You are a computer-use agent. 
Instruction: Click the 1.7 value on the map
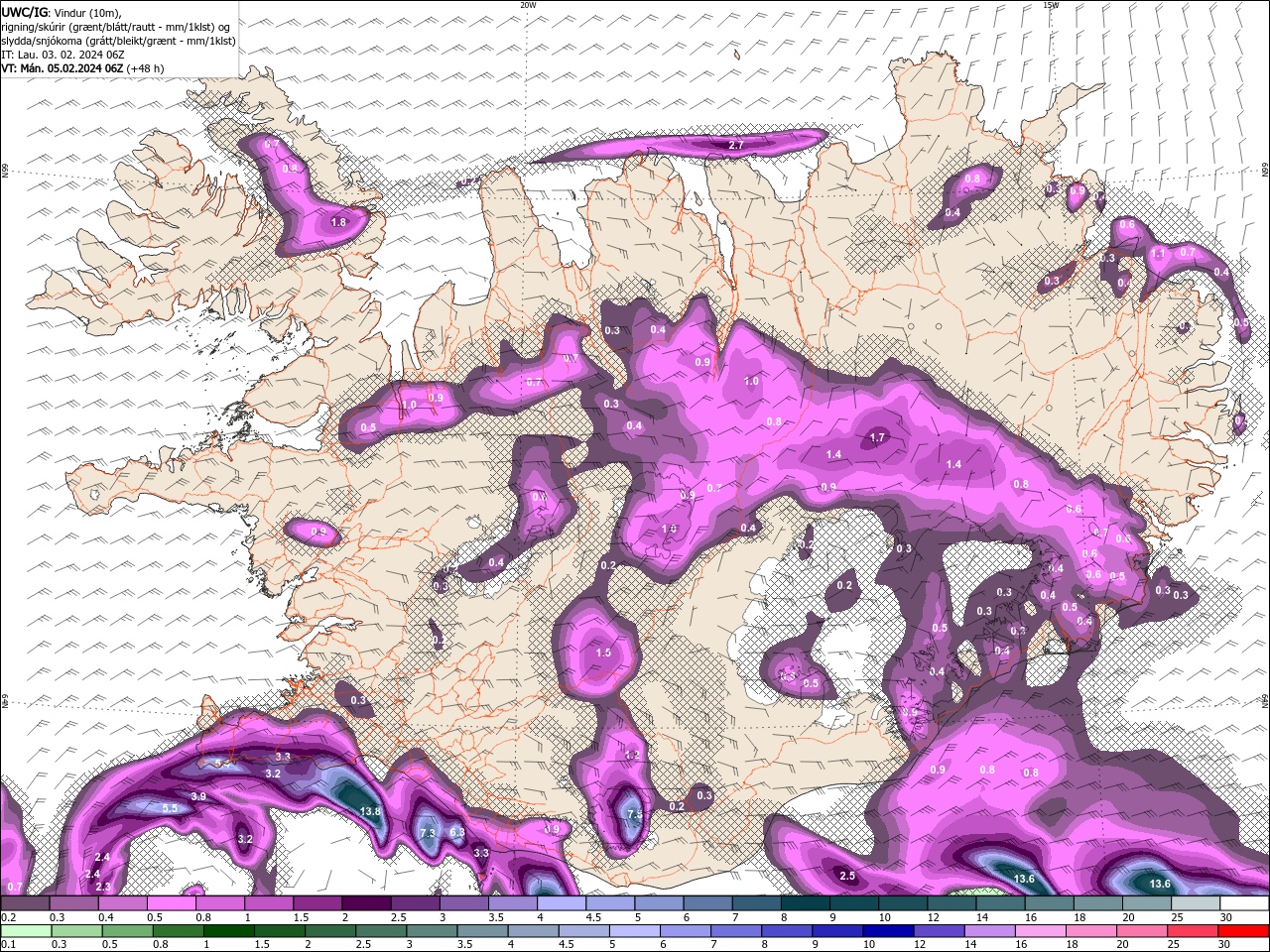pos(877,437)
